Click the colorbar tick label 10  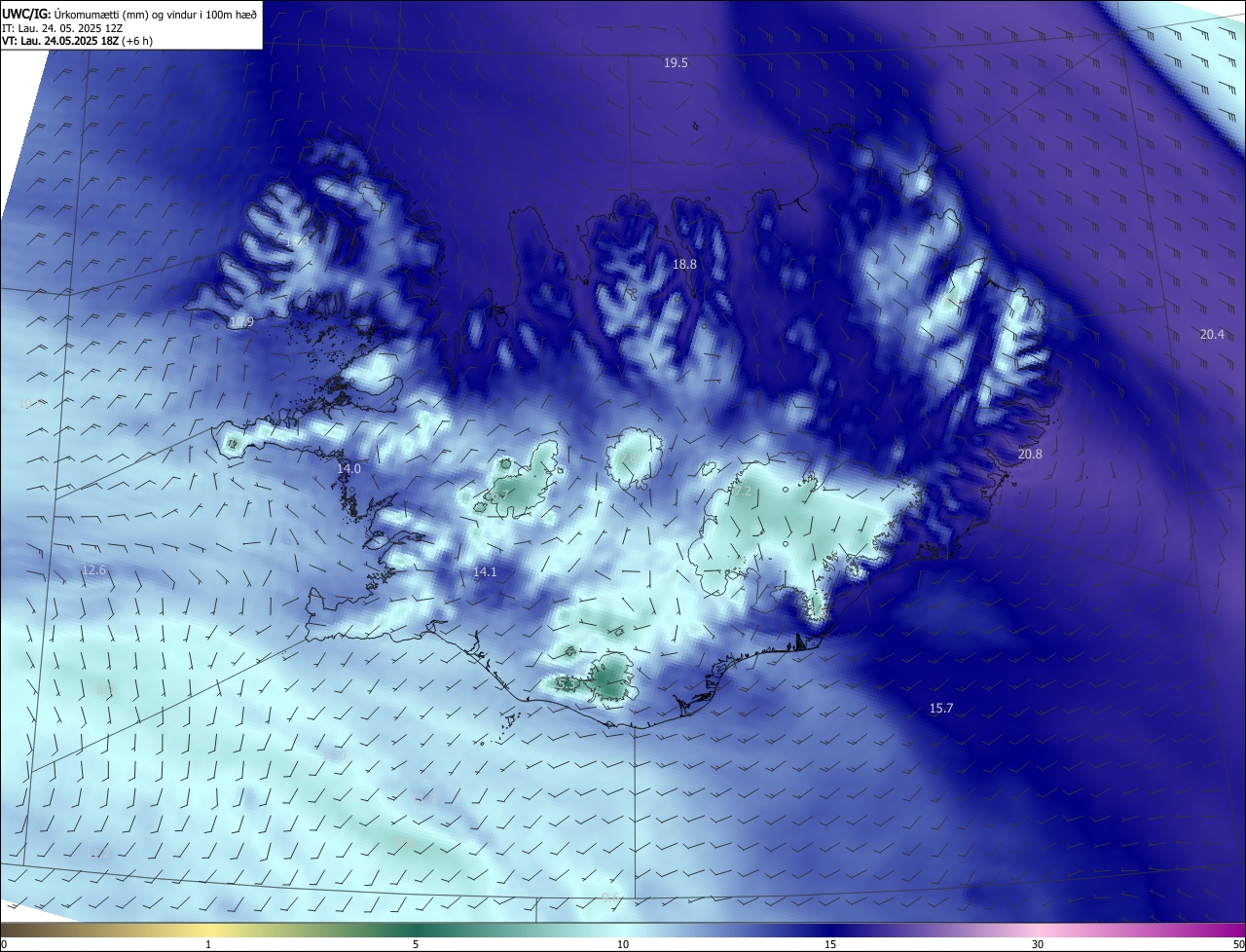click(x=623, y=944)
